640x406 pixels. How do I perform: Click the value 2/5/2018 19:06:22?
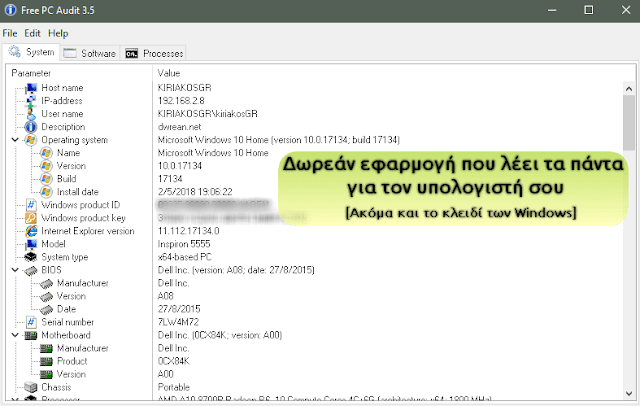pos(195,192)
